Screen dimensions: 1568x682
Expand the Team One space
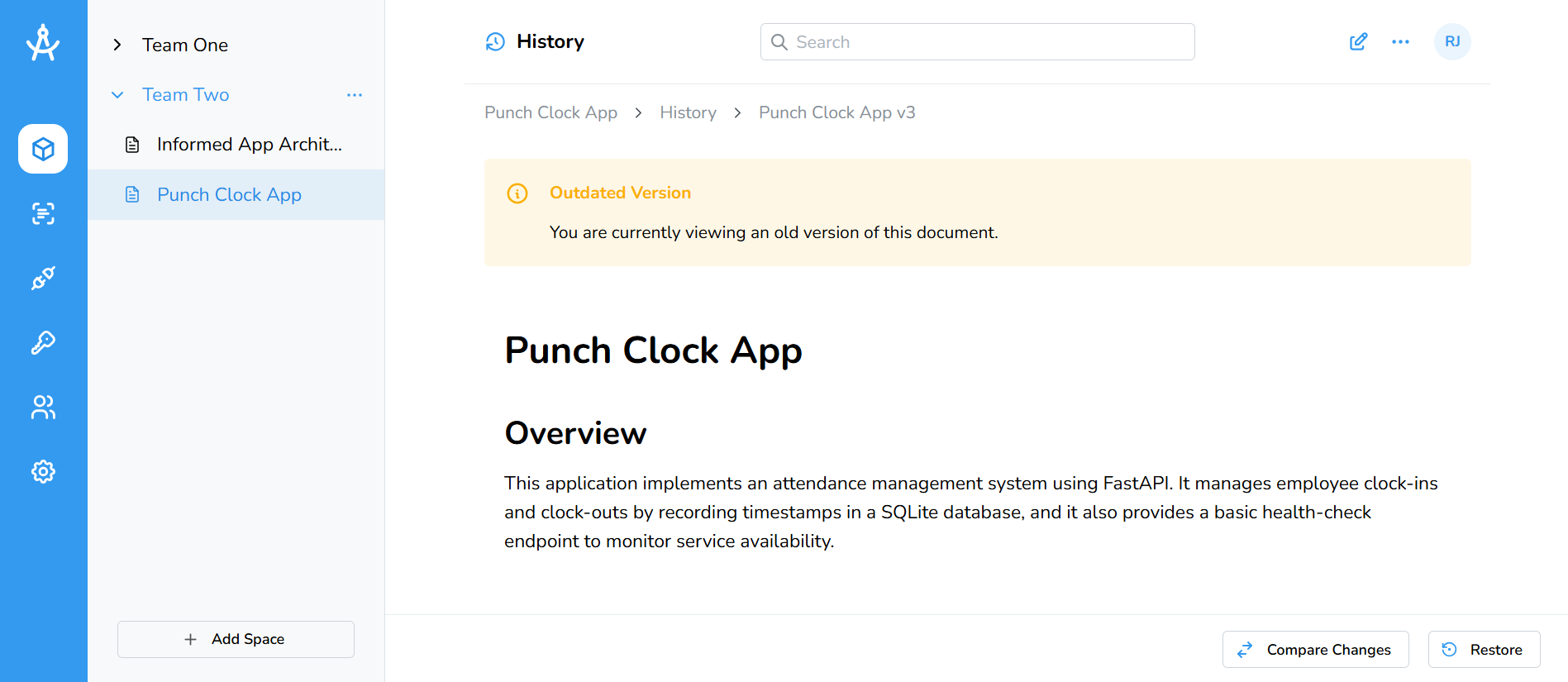(117, 45)
